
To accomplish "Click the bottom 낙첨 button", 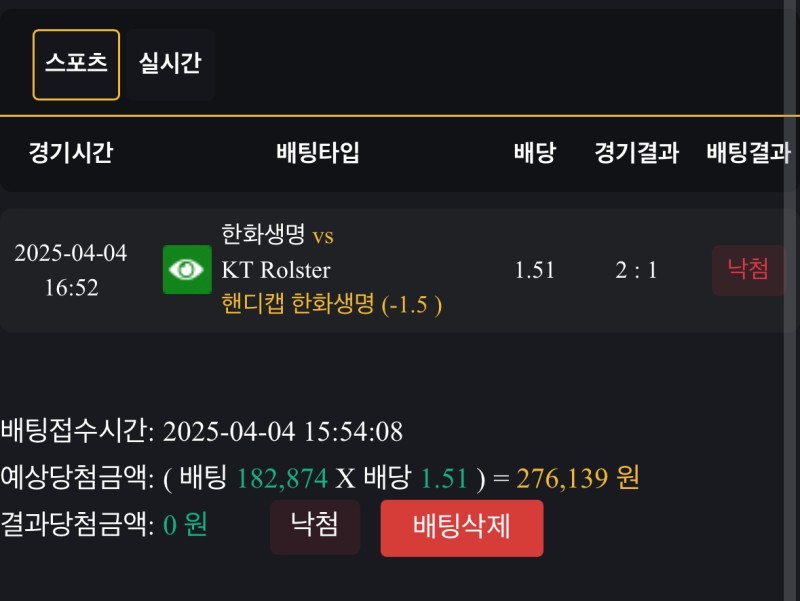I will 314,527.
